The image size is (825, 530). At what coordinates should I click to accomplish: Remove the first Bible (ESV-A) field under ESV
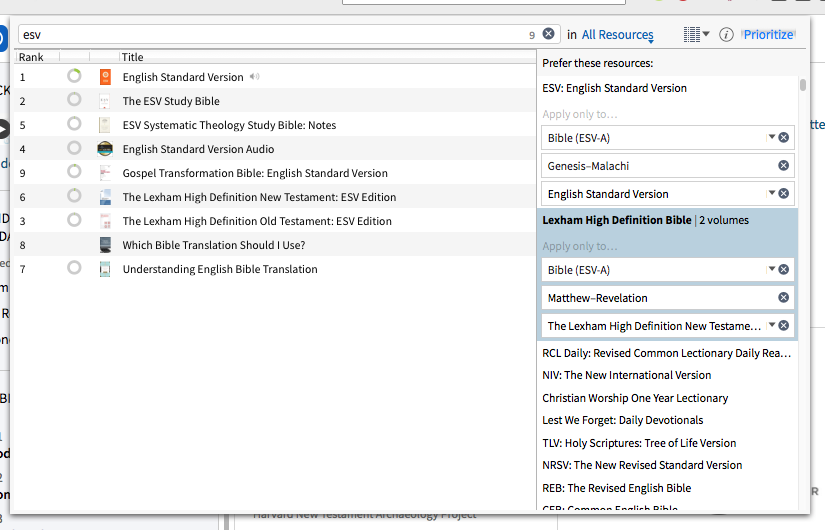click(x=783, y=137)
